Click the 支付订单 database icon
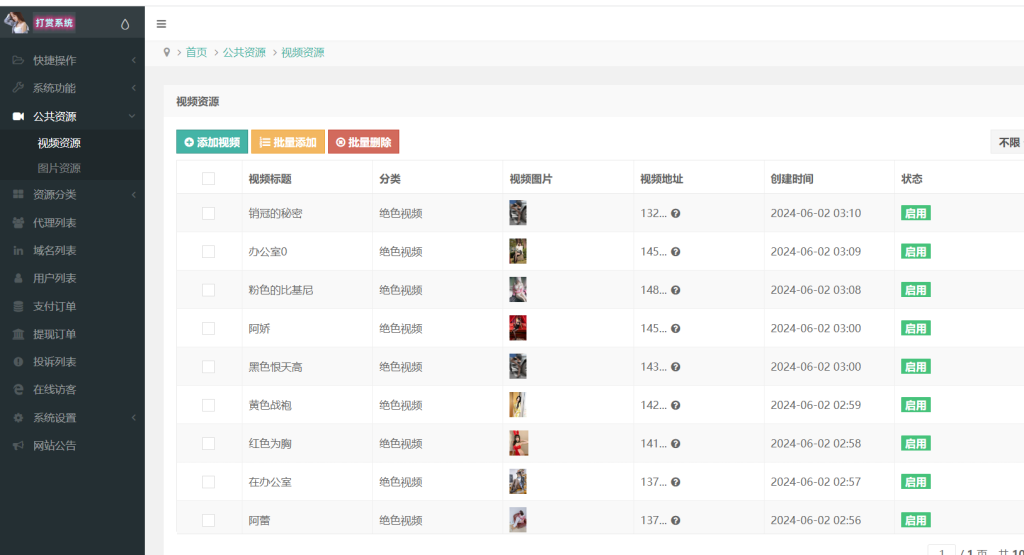The width and height of the screenshot is (1024, 555). 18,306
